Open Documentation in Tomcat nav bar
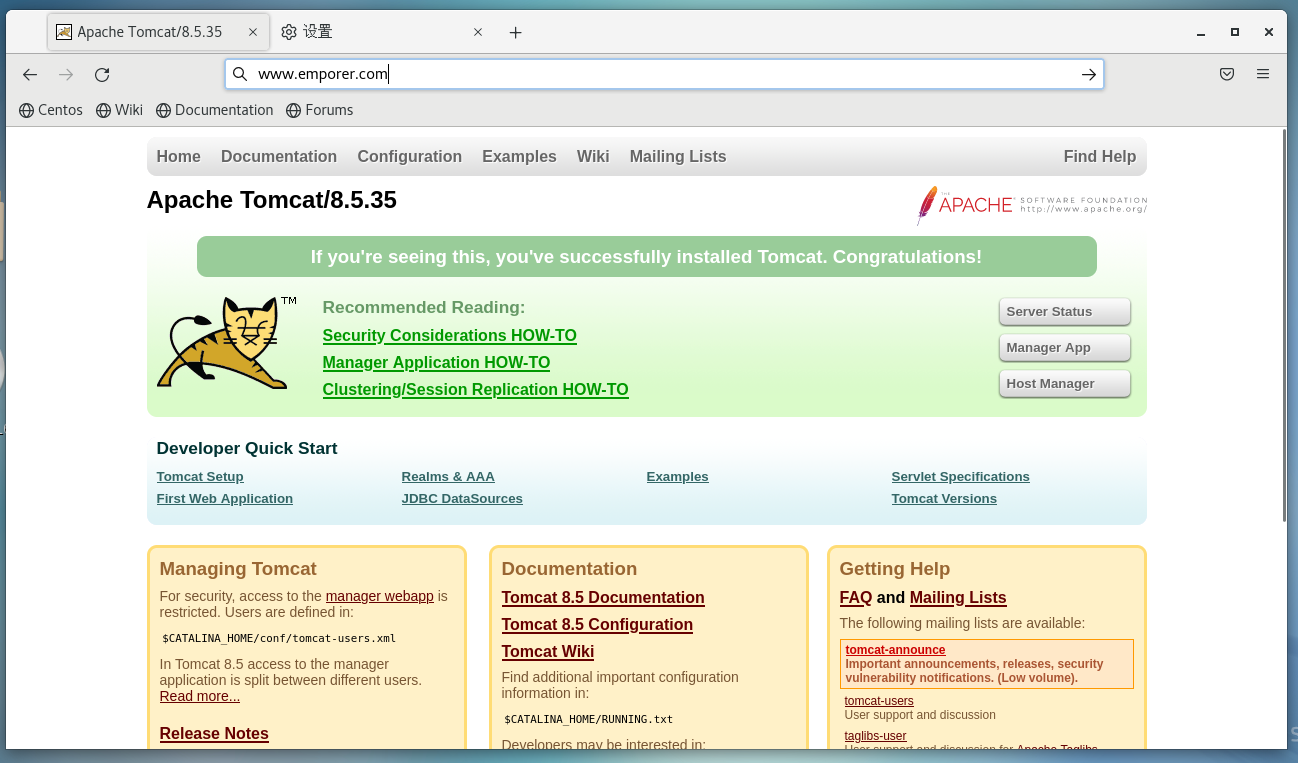1298x763 pixels. (279, 156)
